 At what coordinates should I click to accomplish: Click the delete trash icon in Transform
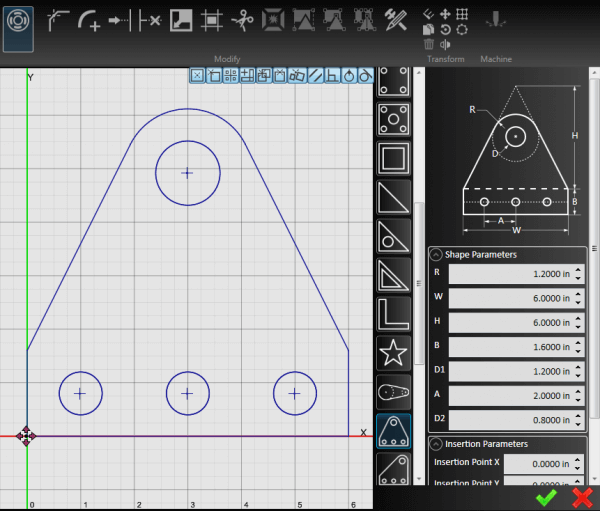pos(429,44)
